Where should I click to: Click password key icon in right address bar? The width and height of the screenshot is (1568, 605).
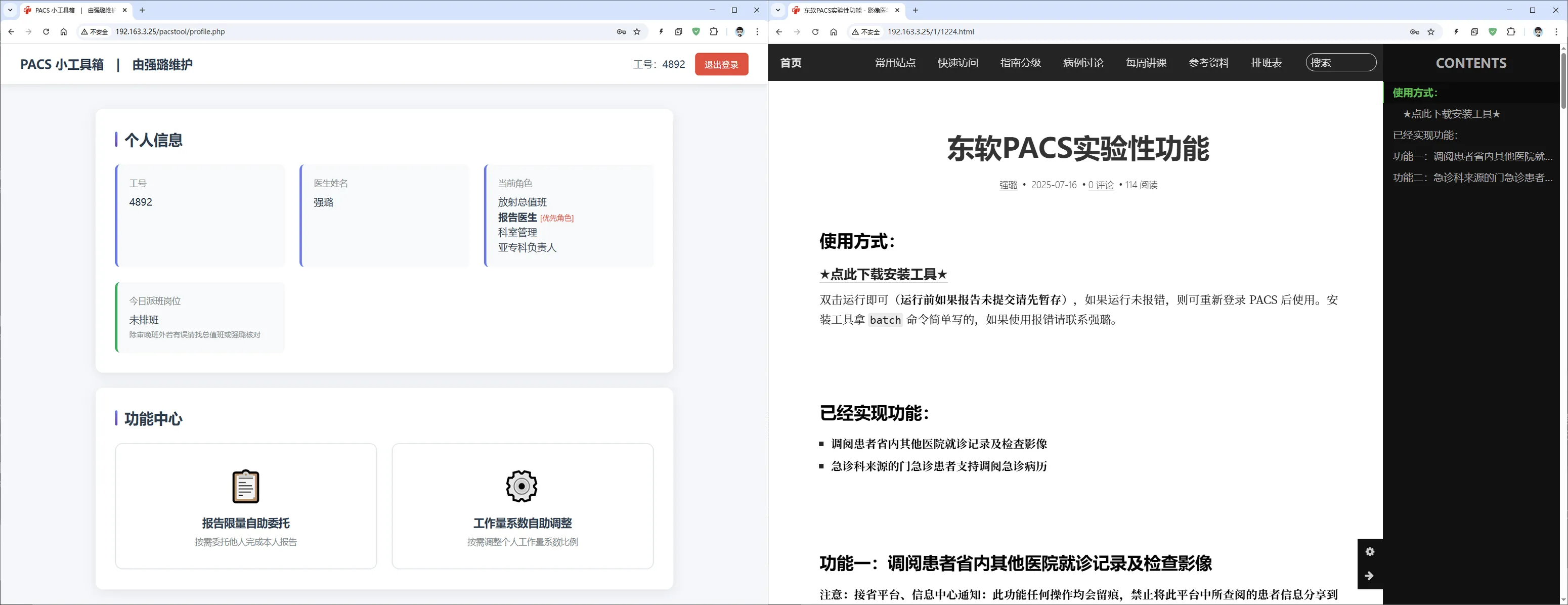point(1415,32)
